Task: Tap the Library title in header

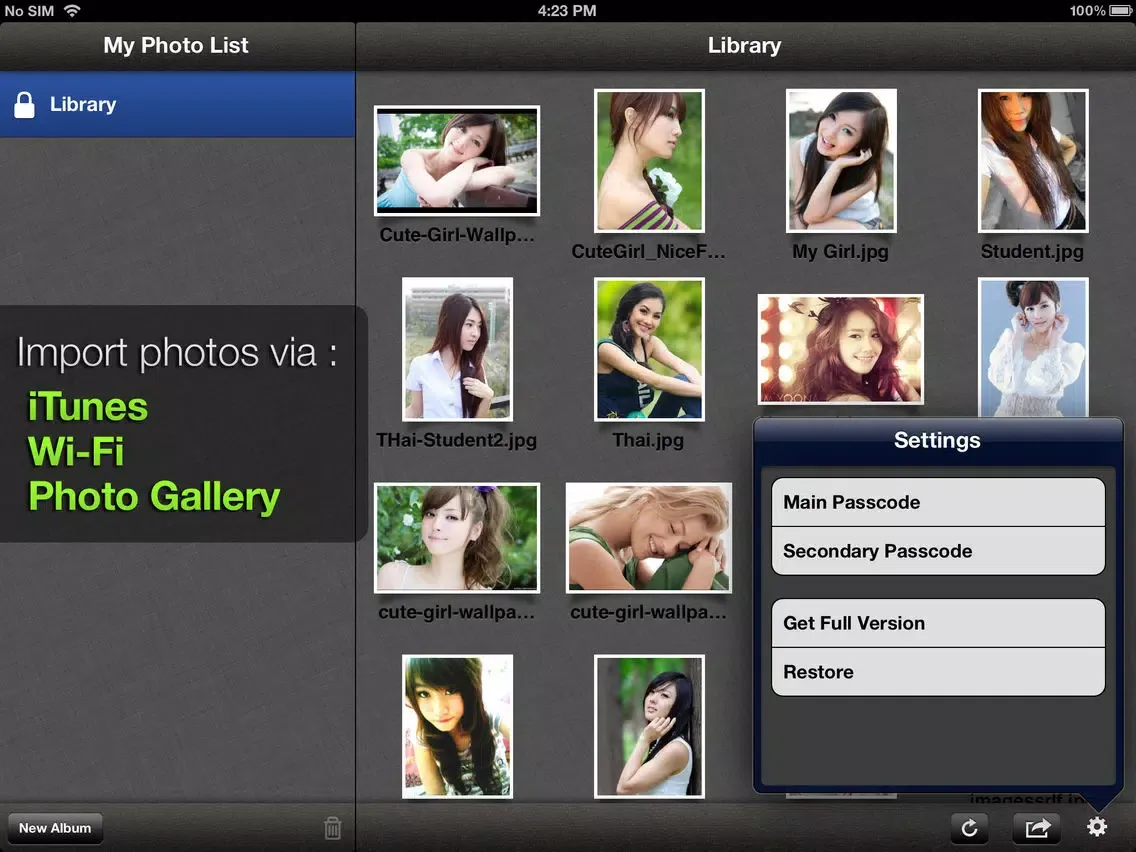Action: [745, 46]
